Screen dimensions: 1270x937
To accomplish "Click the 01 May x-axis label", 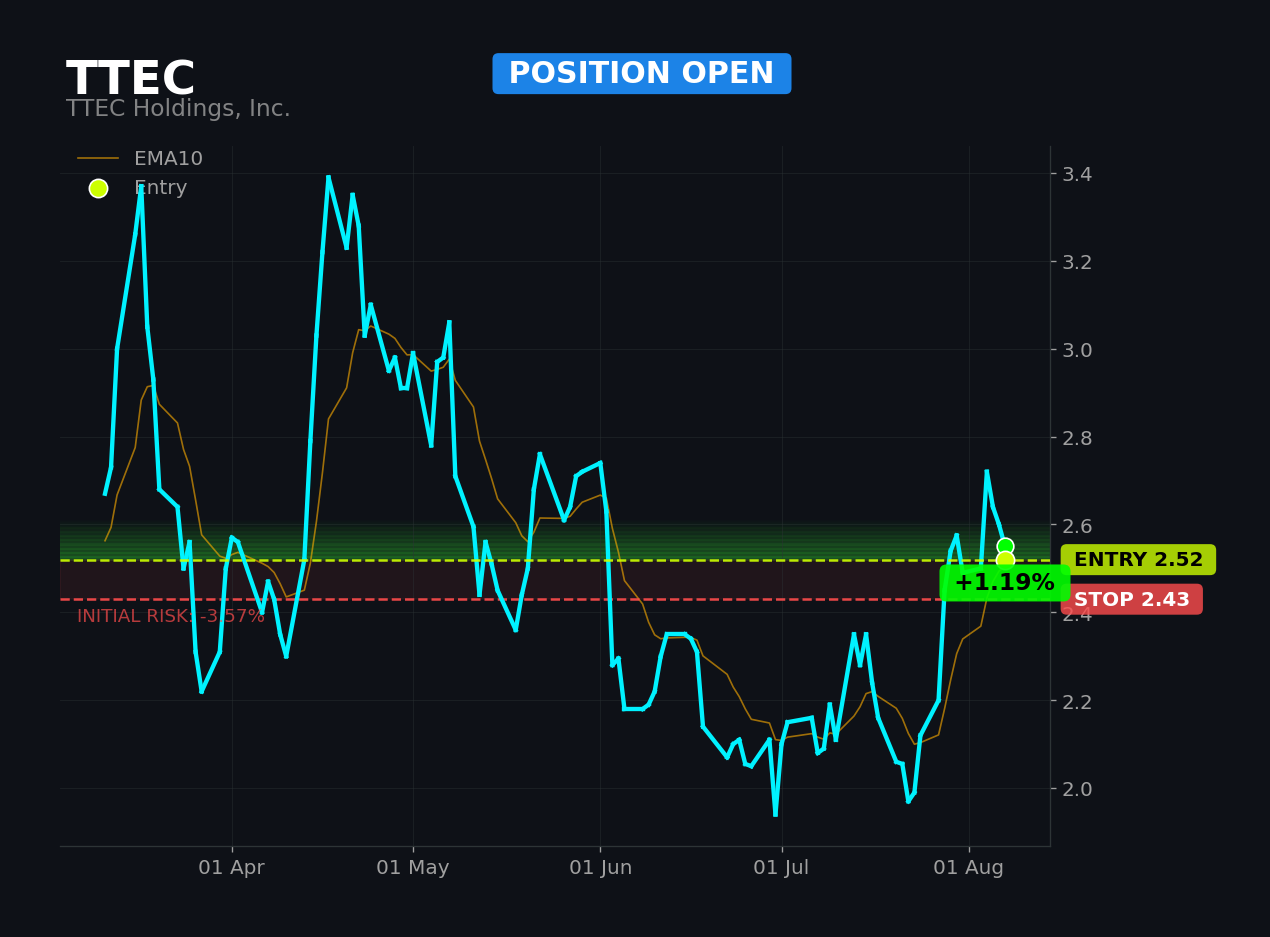I will click(413, 868).
